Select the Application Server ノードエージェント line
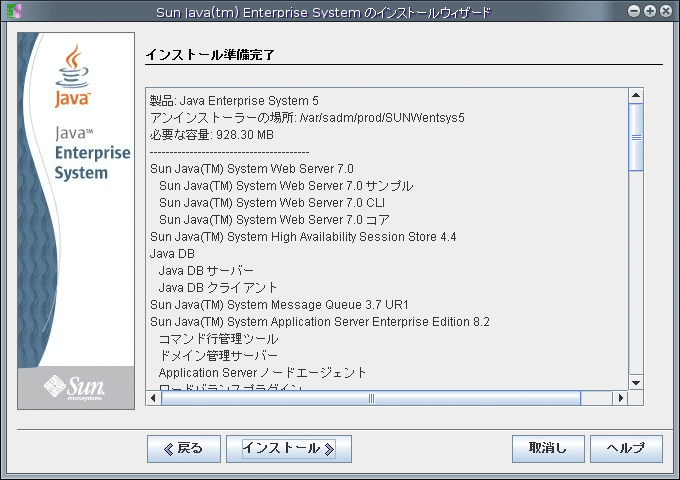This screenshot has width=680, height=480. tap(262, 372)
